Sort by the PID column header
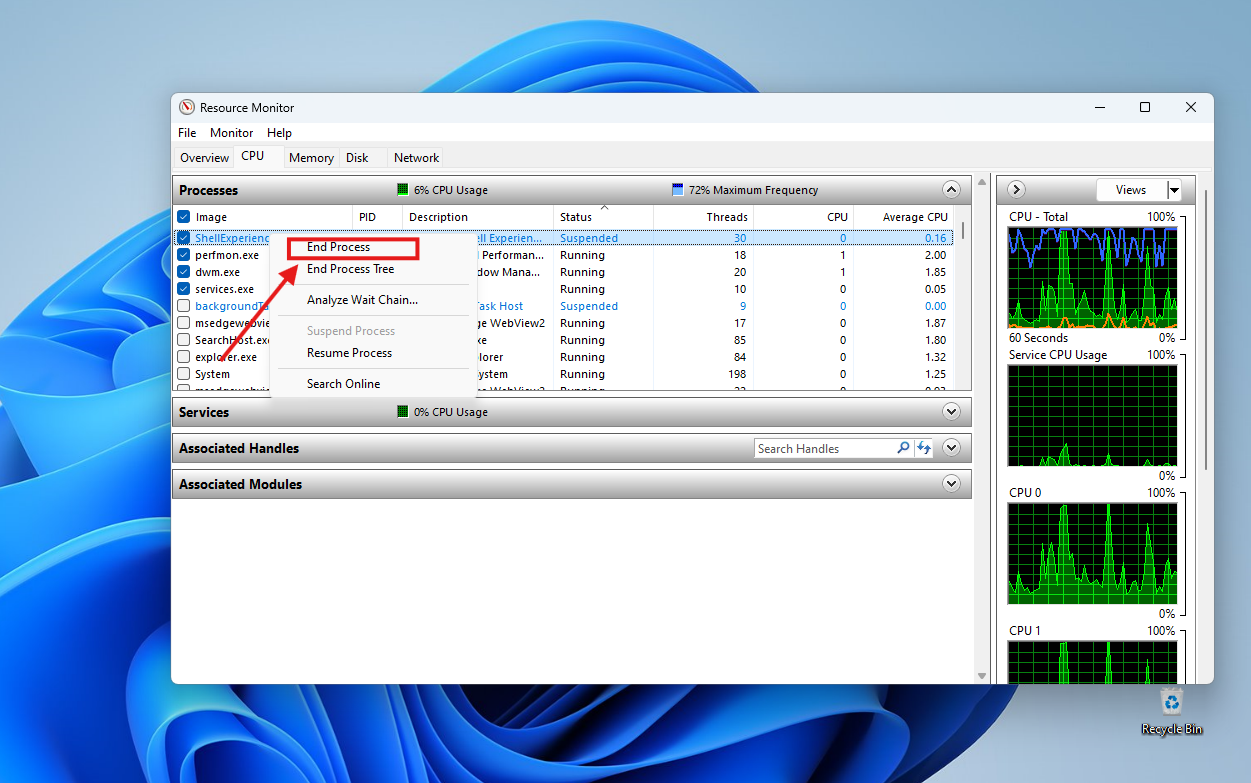 (378, 217)
